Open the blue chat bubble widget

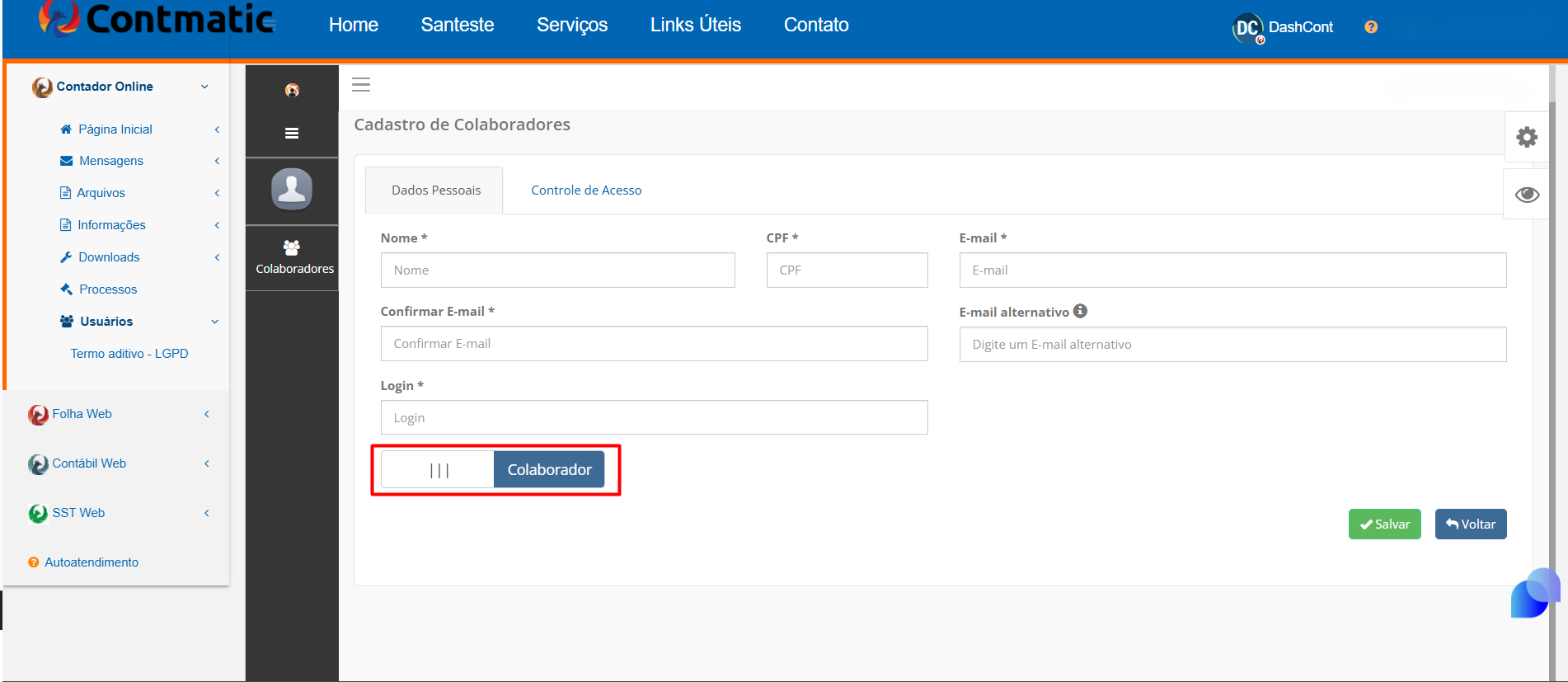point(1535,594)
